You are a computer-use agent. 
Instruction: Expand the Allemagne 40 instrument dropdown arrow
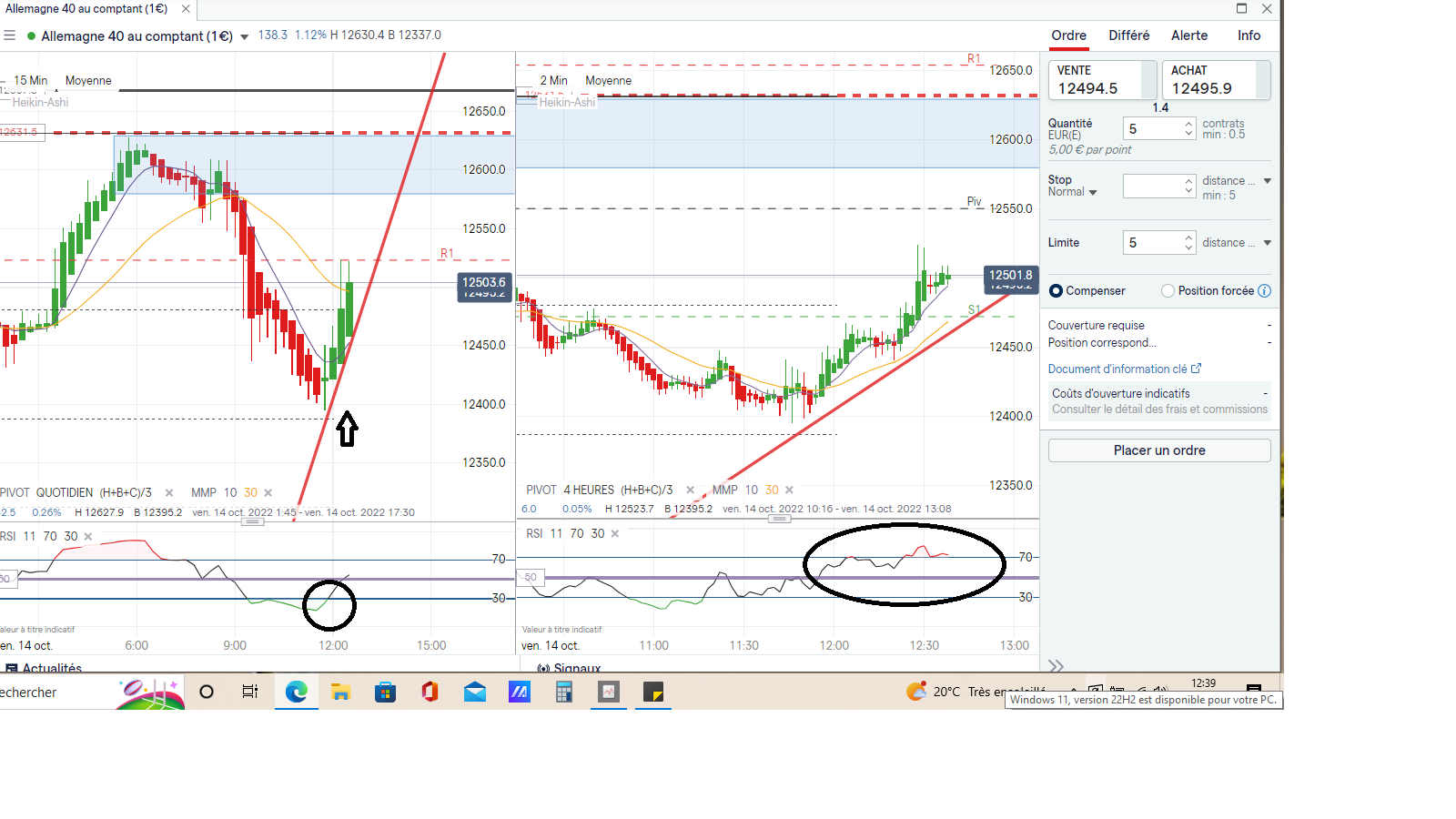click(244, 37)
